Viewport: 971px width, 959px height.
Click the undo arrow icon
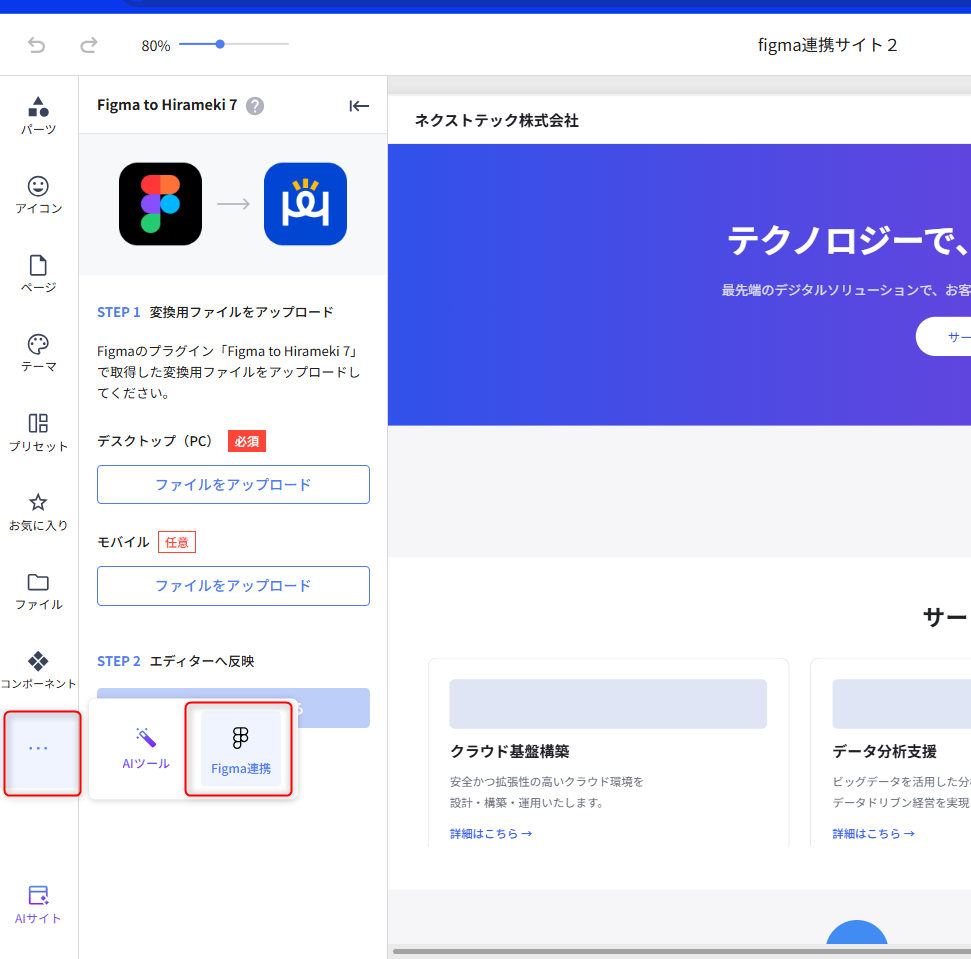click(x=37, y=45)
